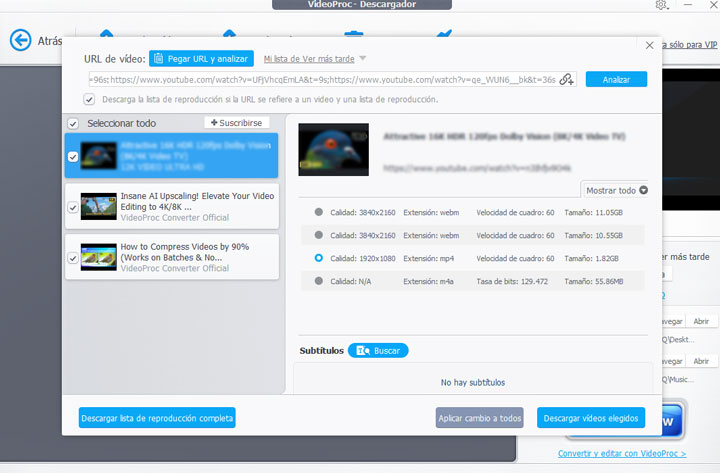Click the plus icon on Suscribirse
The height and width of the screenshot is (473, 720).
[214, 123]
